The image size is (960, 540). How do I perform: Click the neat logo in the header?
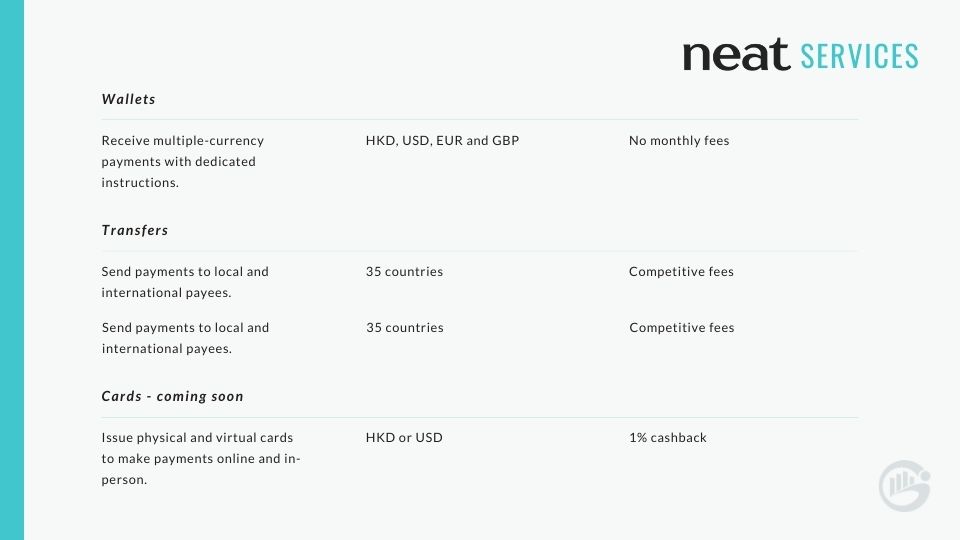736,55
